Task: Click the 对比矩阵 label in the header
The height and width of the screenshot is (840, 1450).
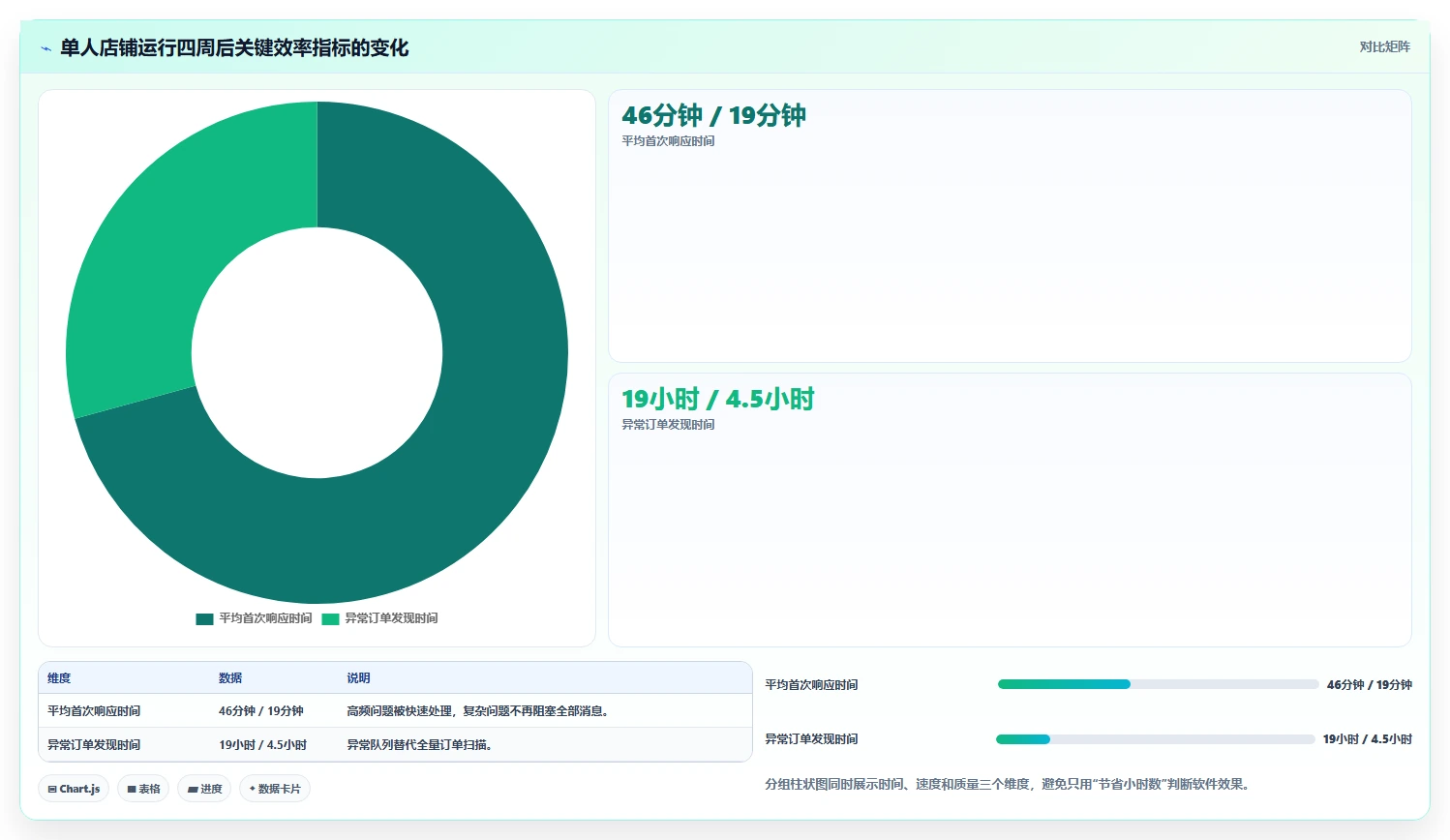Action: click(x=1384, y=46)
